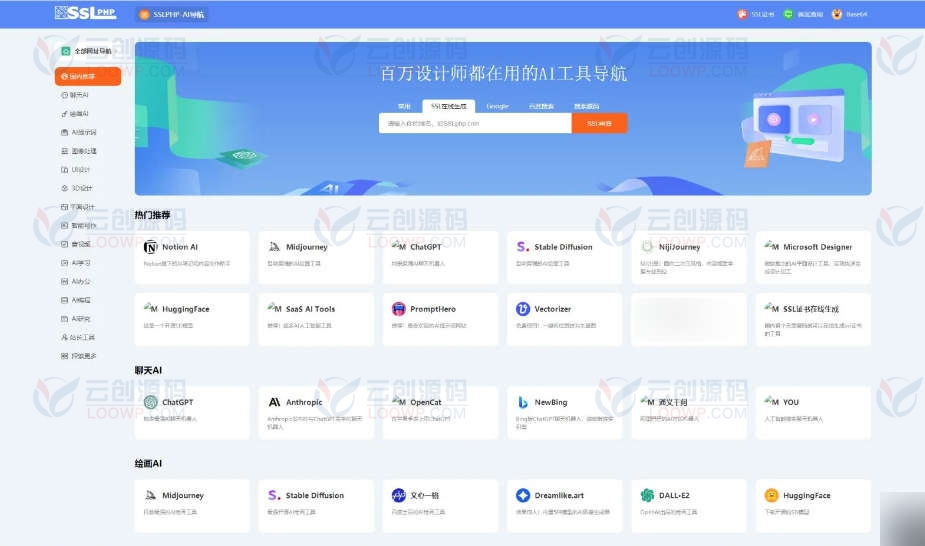
Task: Open the SSL证书 link in top bar
Action: click(x=755, y=14)
